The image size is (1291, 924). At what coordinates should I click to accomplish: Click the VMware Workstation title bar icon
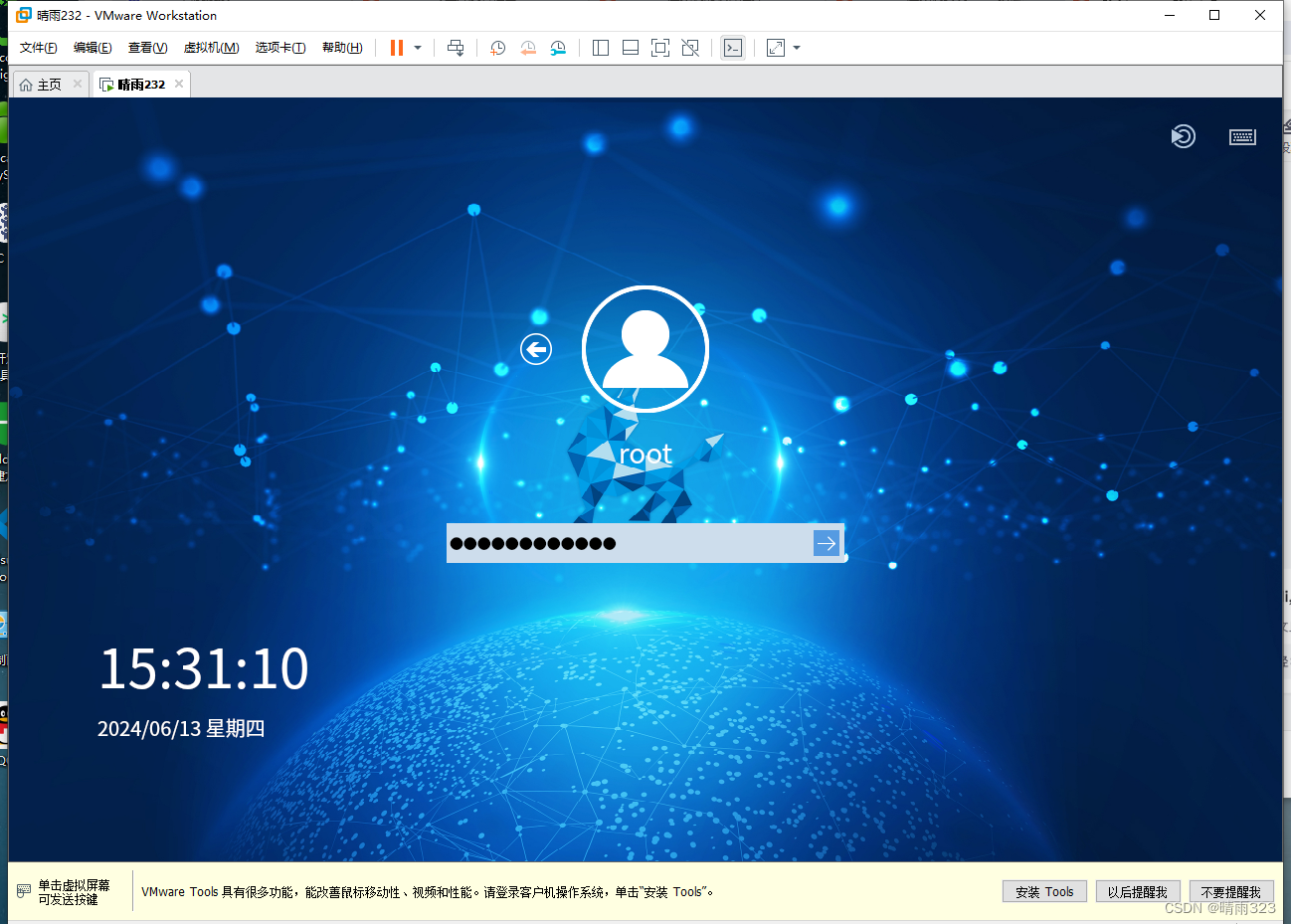click(x=24, y=15)
